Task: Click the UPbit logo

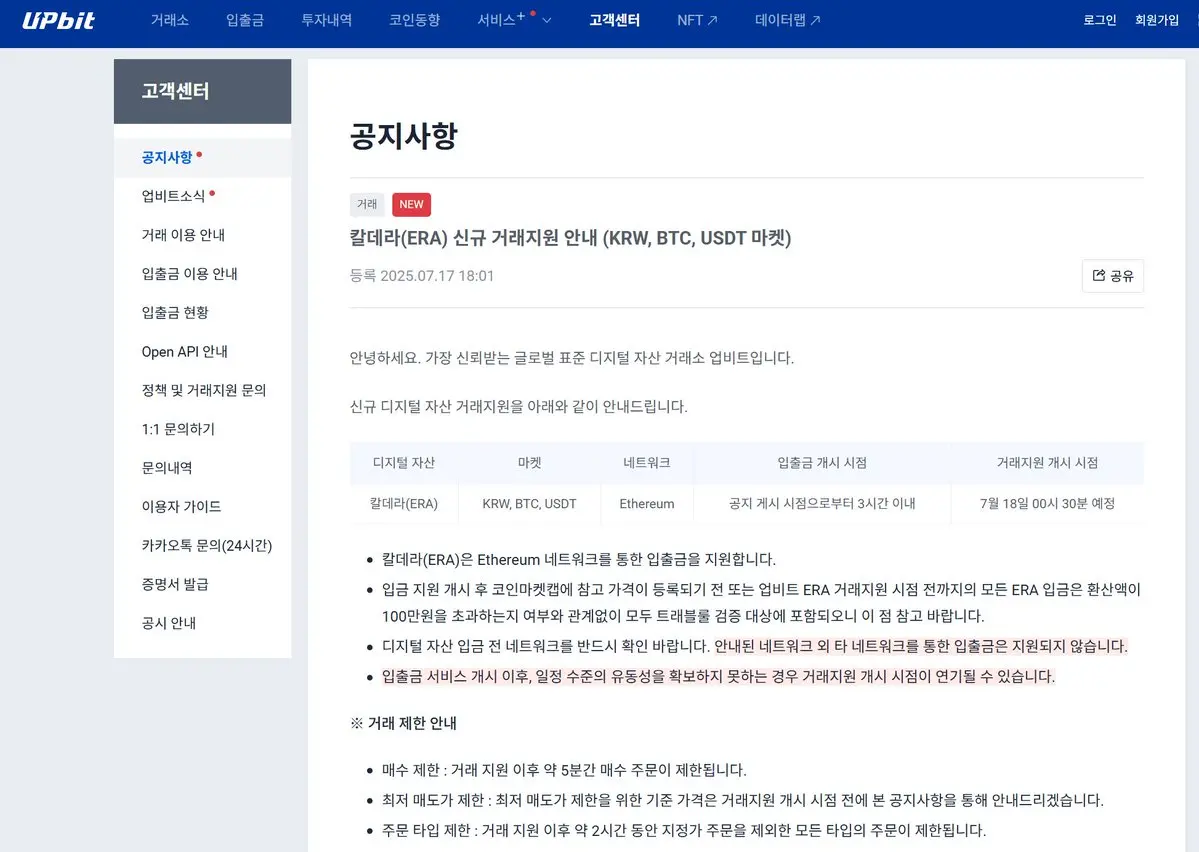Action: coord(58,21)
